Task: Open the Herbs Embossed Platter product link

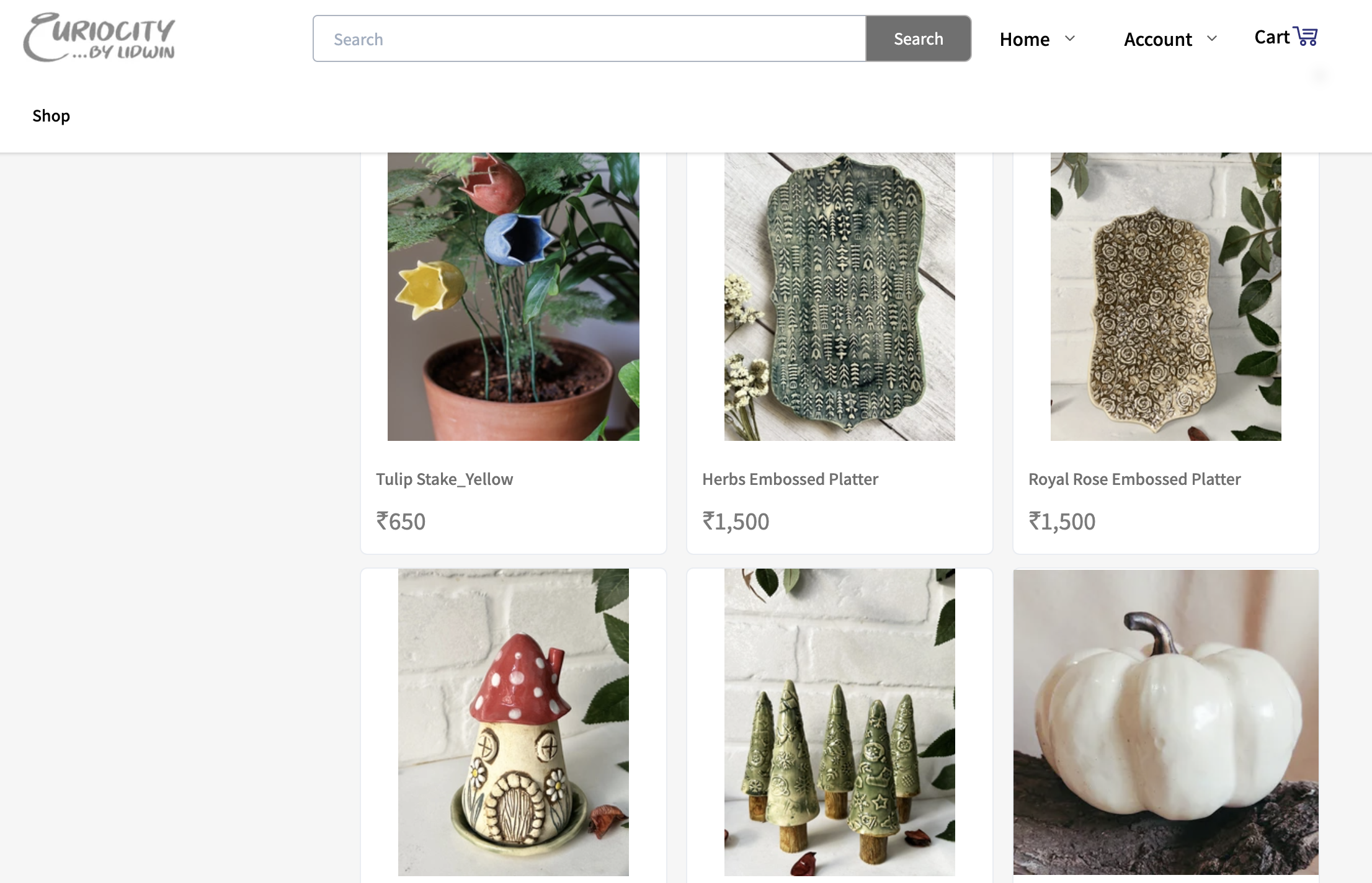Action: point(790,479)
